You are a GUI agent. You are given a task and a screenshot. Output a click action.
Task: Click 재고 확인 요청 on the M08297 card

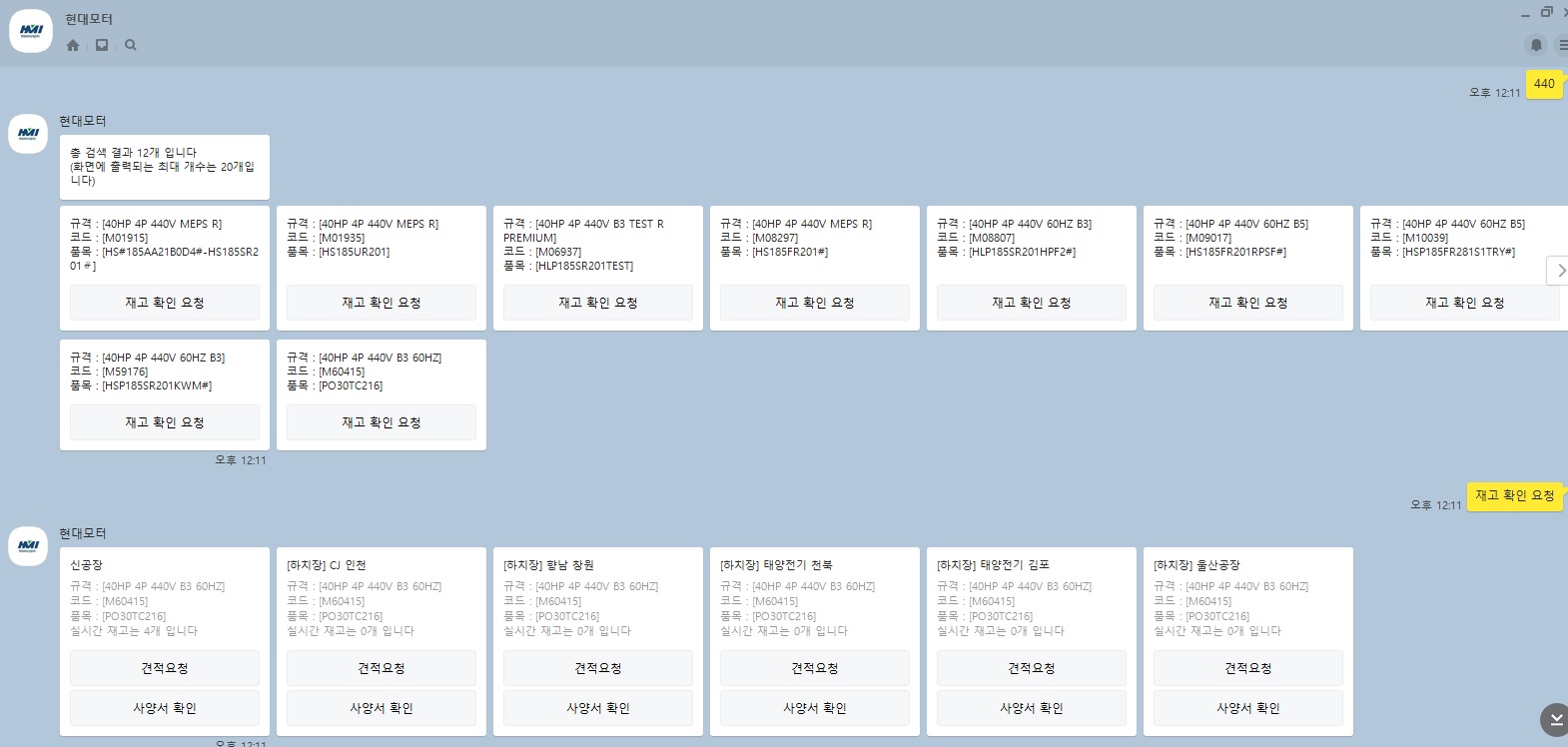815,303
